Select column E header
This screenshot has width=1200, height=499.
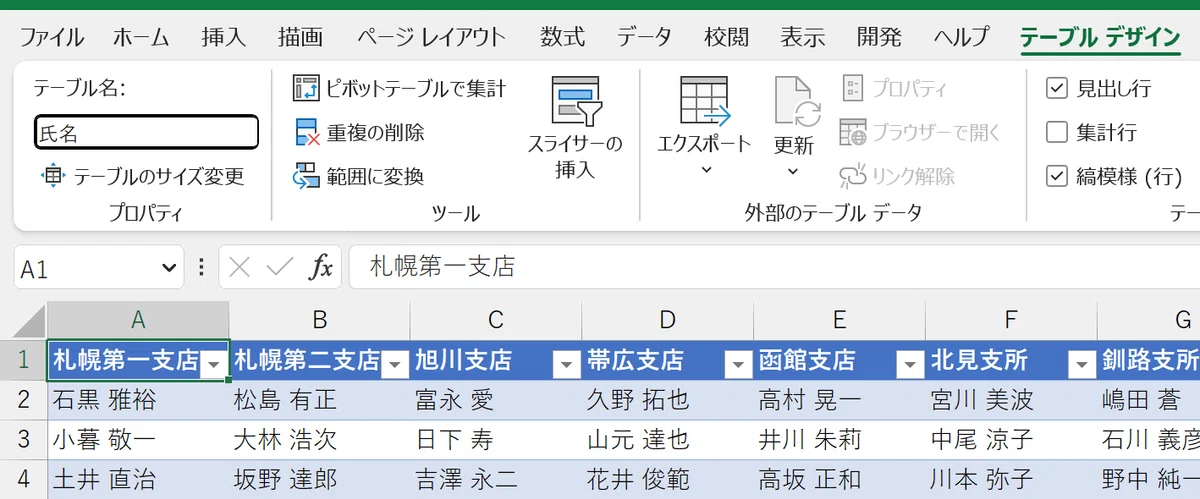point(840,320)
